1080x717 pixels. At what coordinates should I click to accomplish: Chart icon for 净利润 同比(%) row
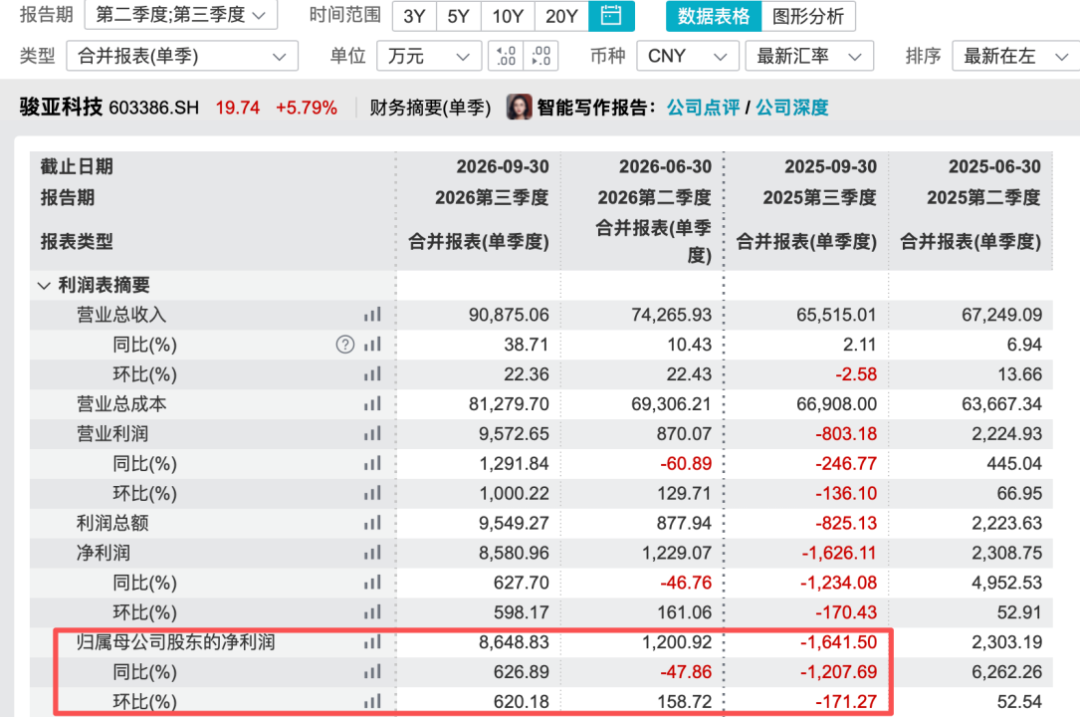[x=372, y=583]
